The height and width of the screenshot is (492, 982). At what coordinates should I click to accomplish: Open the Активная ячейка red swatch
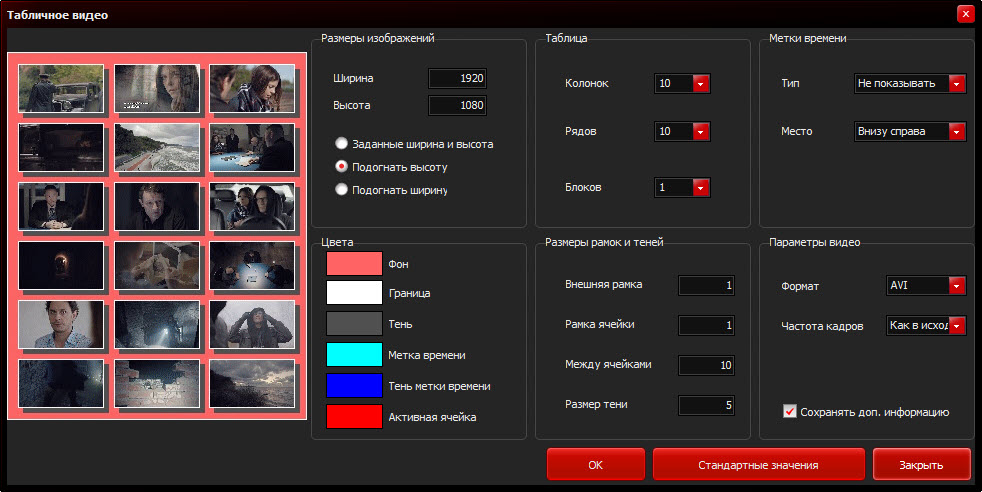point(354,416)
